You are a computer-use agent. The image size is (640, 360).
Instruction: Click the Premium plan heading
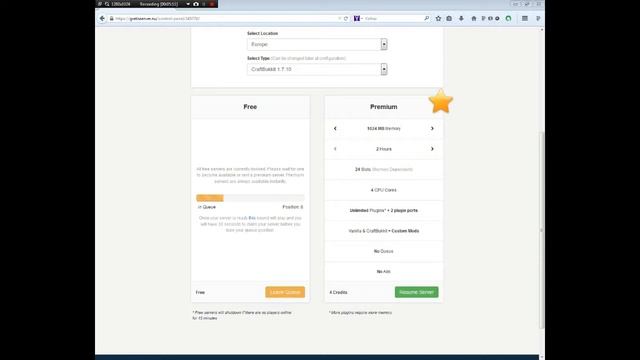coord(384,107)
